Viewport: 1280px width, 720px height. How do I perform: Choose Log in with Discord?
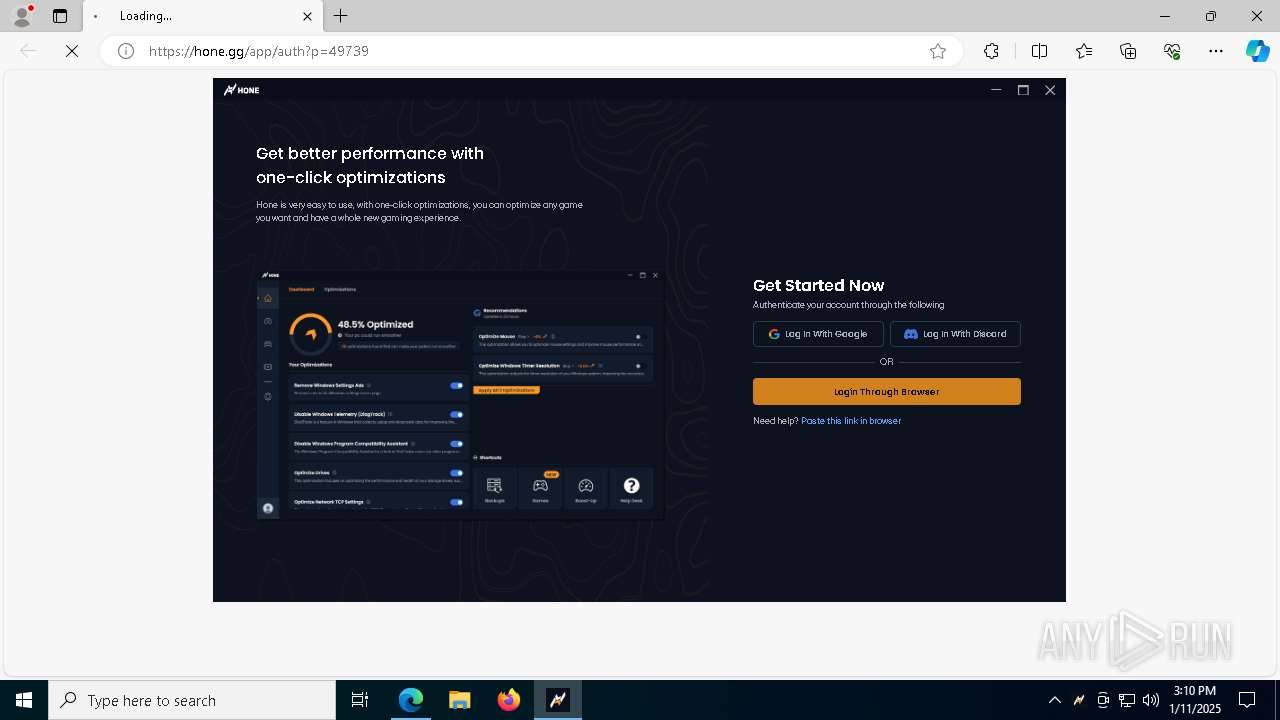click(955, 334)
